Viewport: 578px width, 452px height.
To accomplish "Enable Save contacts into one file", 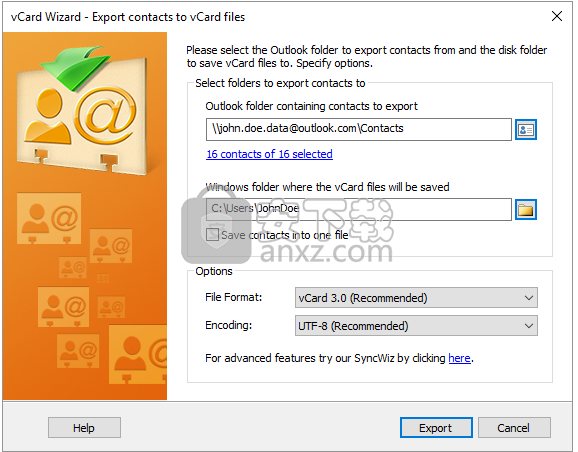I will 212,234.
